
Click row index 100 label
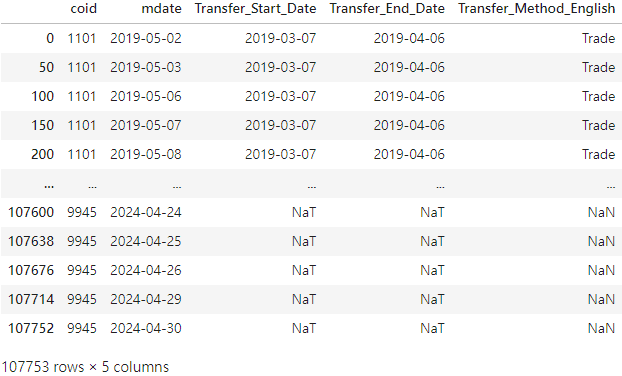(x=42, y=96)
